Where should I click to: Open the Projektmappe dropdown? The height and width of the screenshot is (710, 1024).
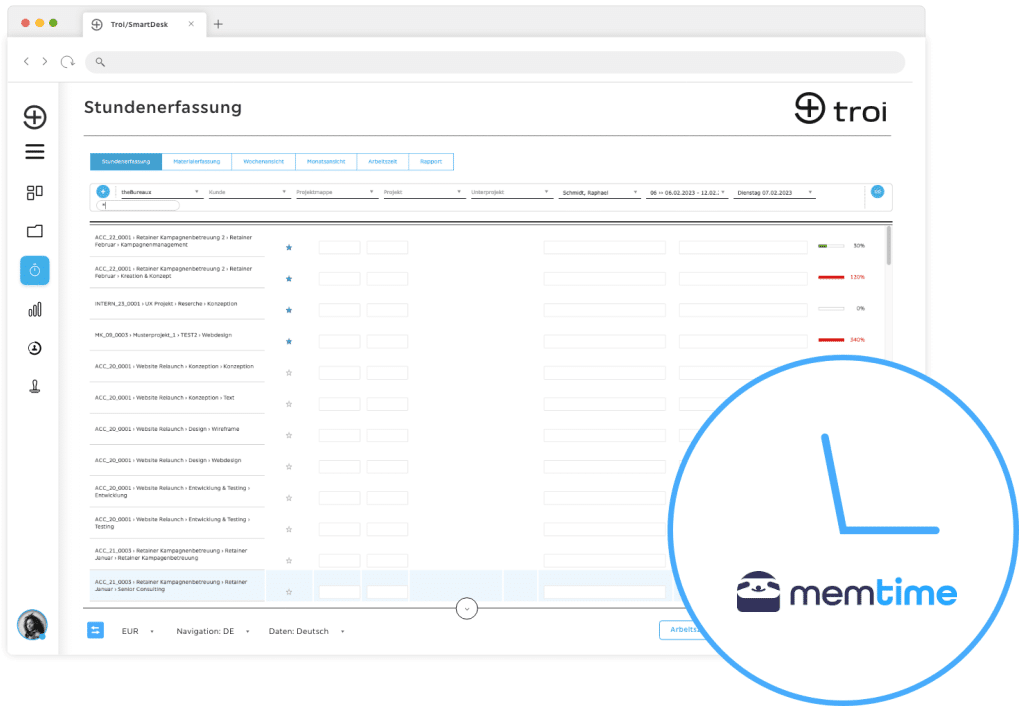[x=335, y=192]
